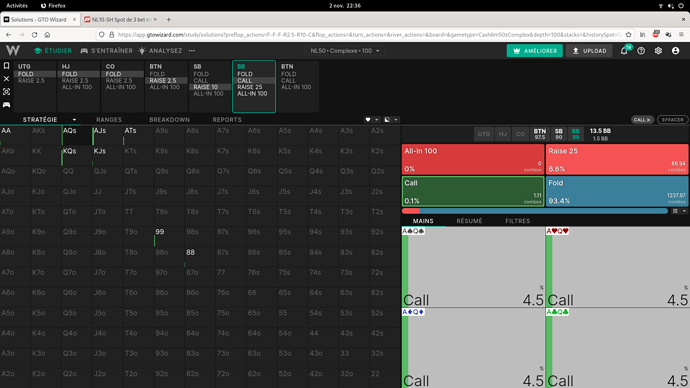This screenshot has height=388, width=690.
Task: Expand the NL50 Complexe 100 dropdown
Action: (345, 51)
